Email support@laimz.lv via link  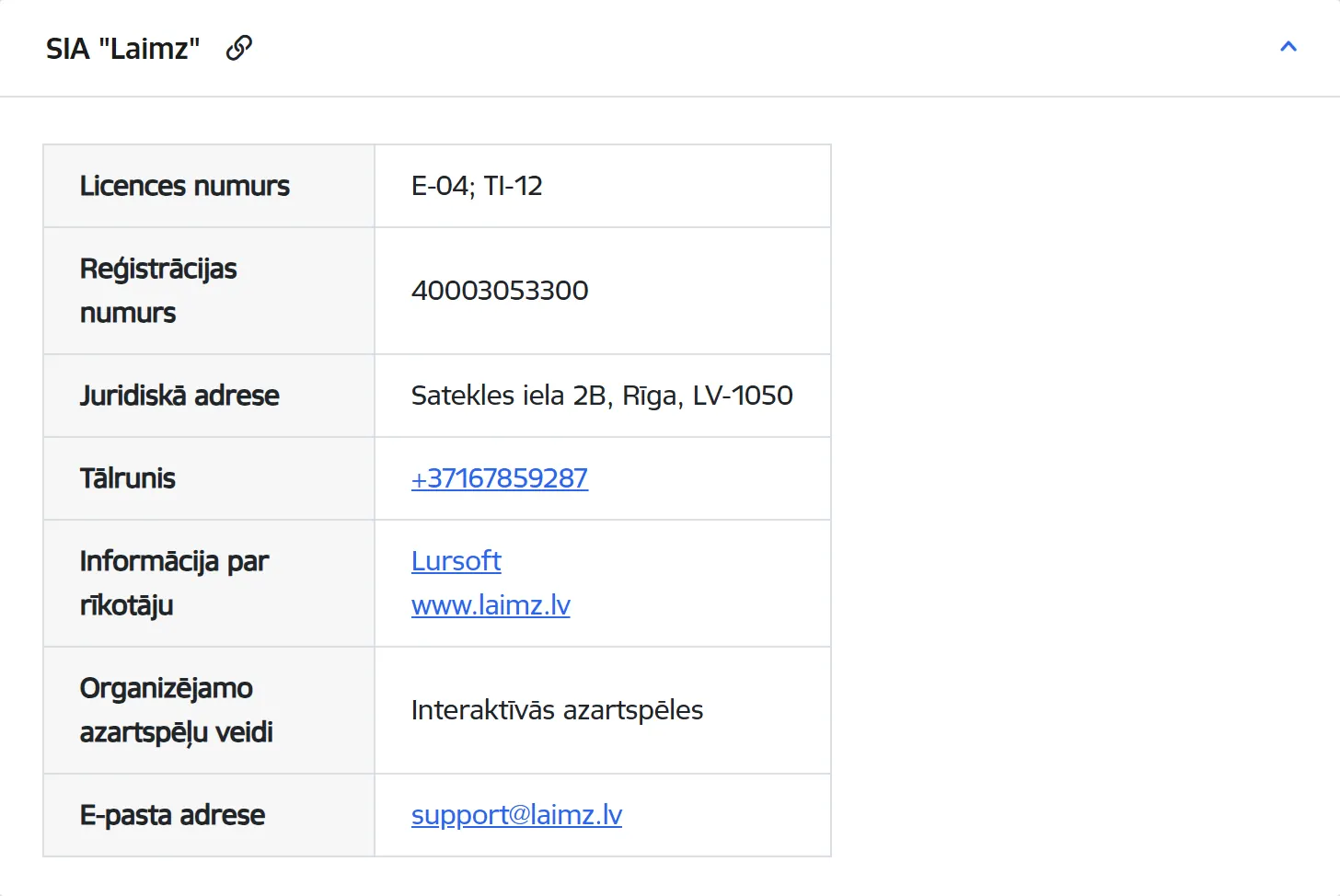pos(516,815)
